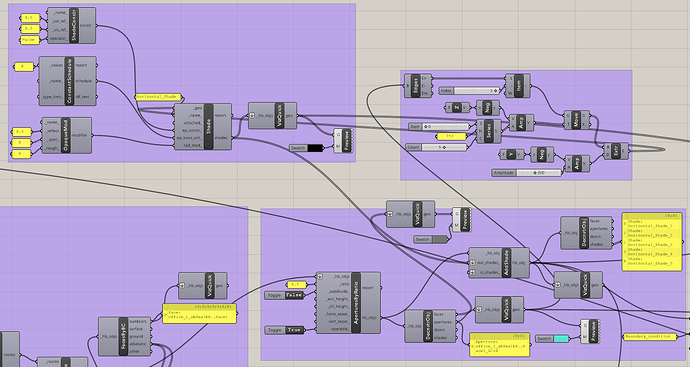Select the Extr extrude component
Viewport: 690px width, 367px height.
point(616,151)
